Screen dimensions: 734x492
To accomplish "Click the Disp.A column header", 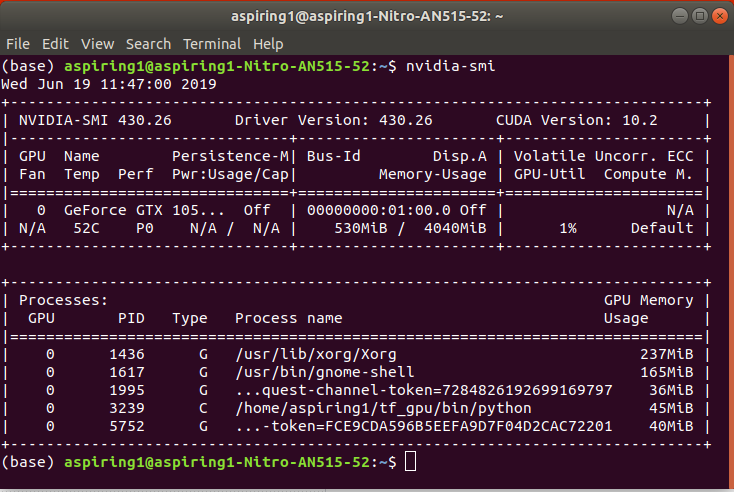I will click(460, 156).
